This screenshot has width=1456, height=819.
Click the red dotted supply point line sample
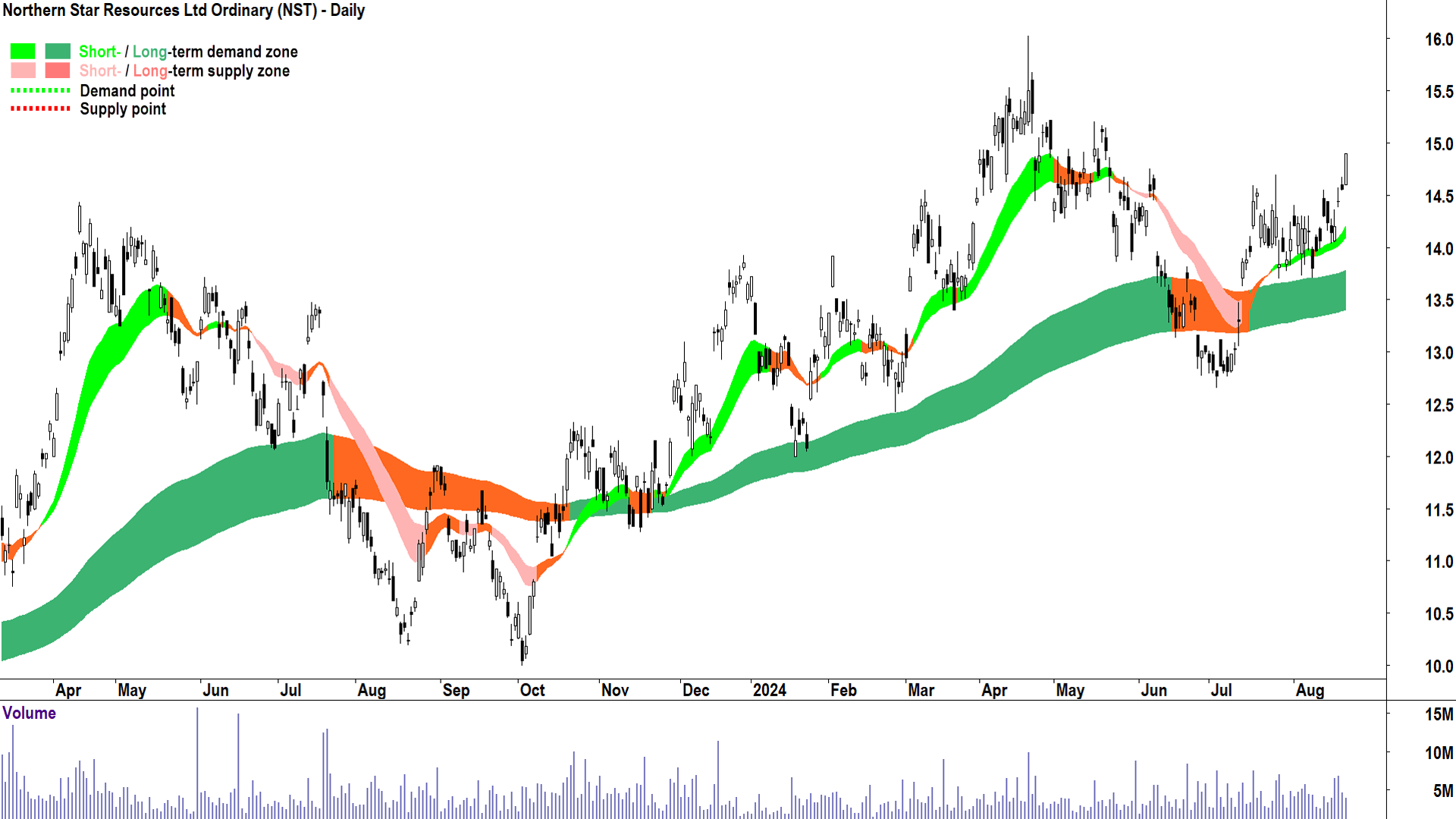(x=40, y=109)
